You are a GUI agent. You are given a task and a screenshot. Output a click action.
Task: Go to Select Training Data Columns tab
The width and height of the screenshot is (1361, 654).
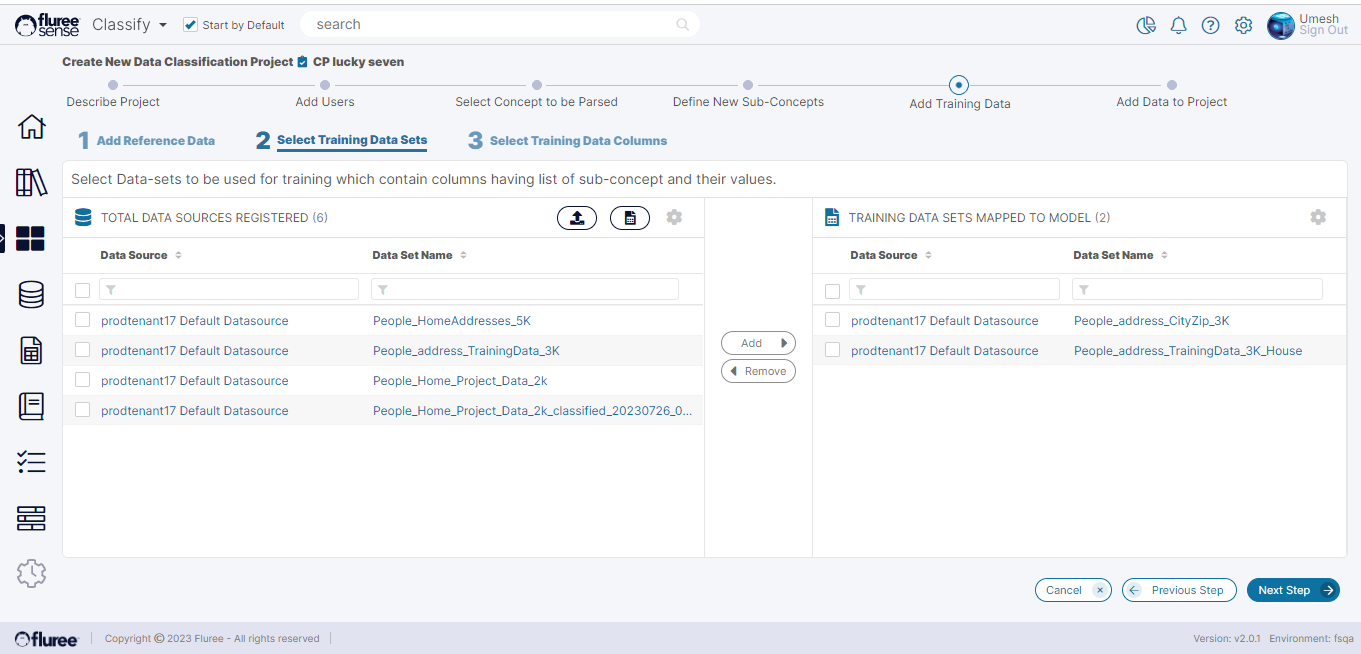tap(577, 141)
